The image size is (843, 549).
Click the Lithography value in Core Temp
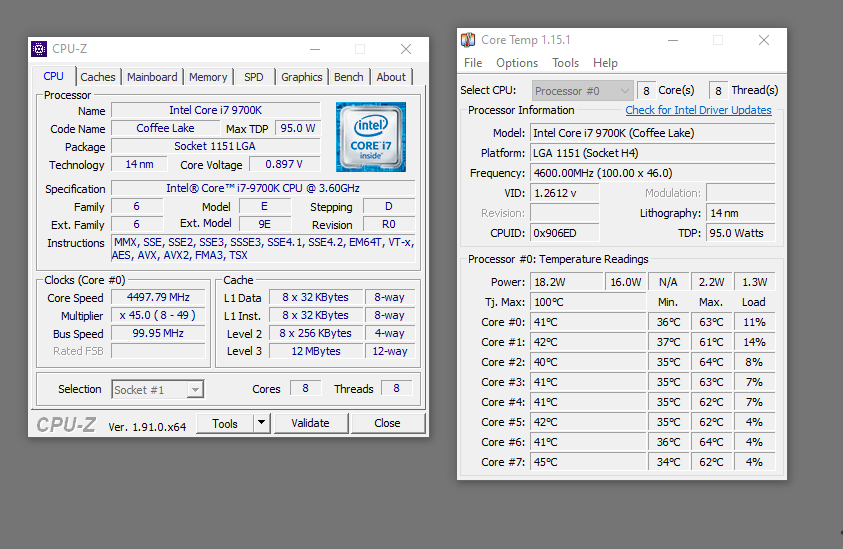click(741, 213)
